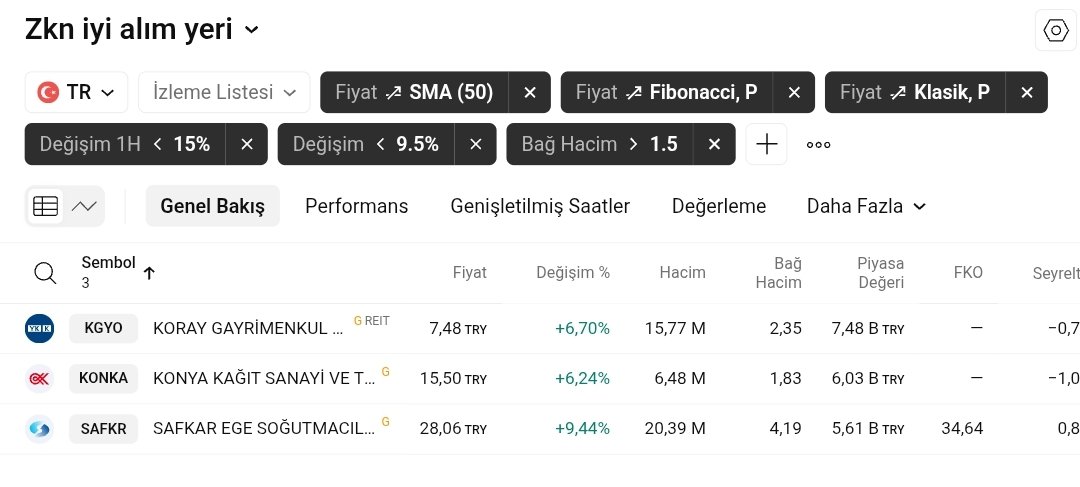Remove the Değişim 1H filter
This screenshot has width=1080, height=487.
click(247, 144)
